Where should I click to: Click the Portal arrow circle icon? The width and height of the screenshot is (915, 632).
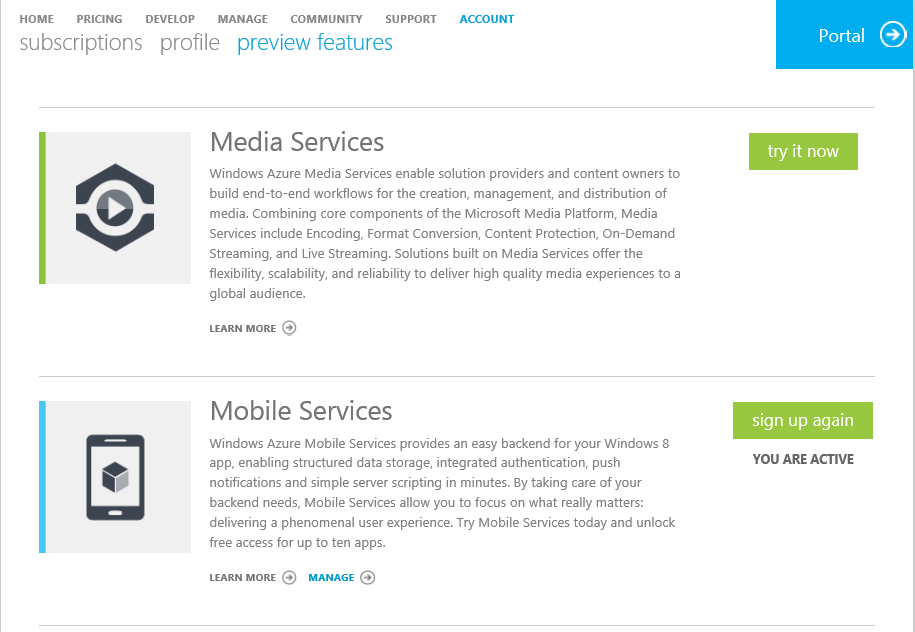(x=893, y=35)
